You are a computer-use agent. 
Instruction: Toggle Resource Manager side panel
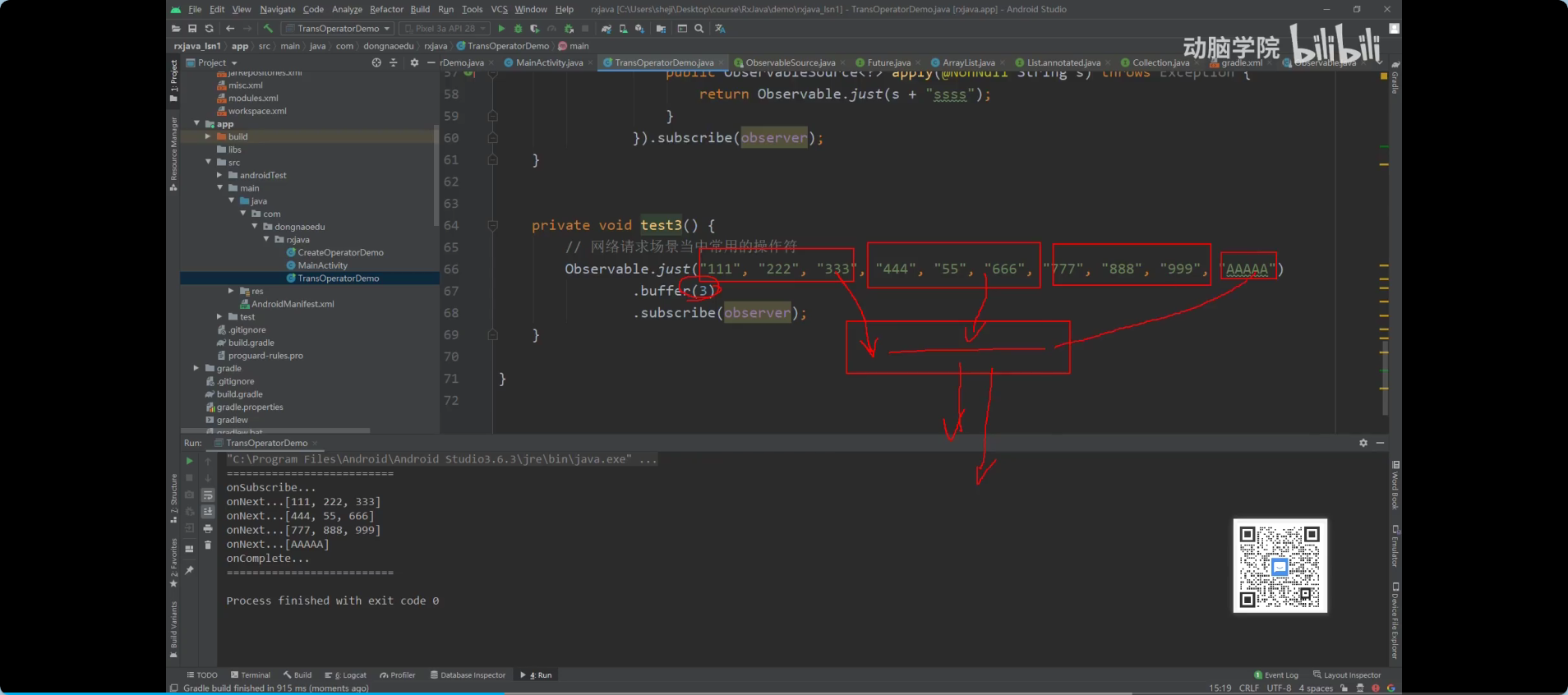(173, 154)
